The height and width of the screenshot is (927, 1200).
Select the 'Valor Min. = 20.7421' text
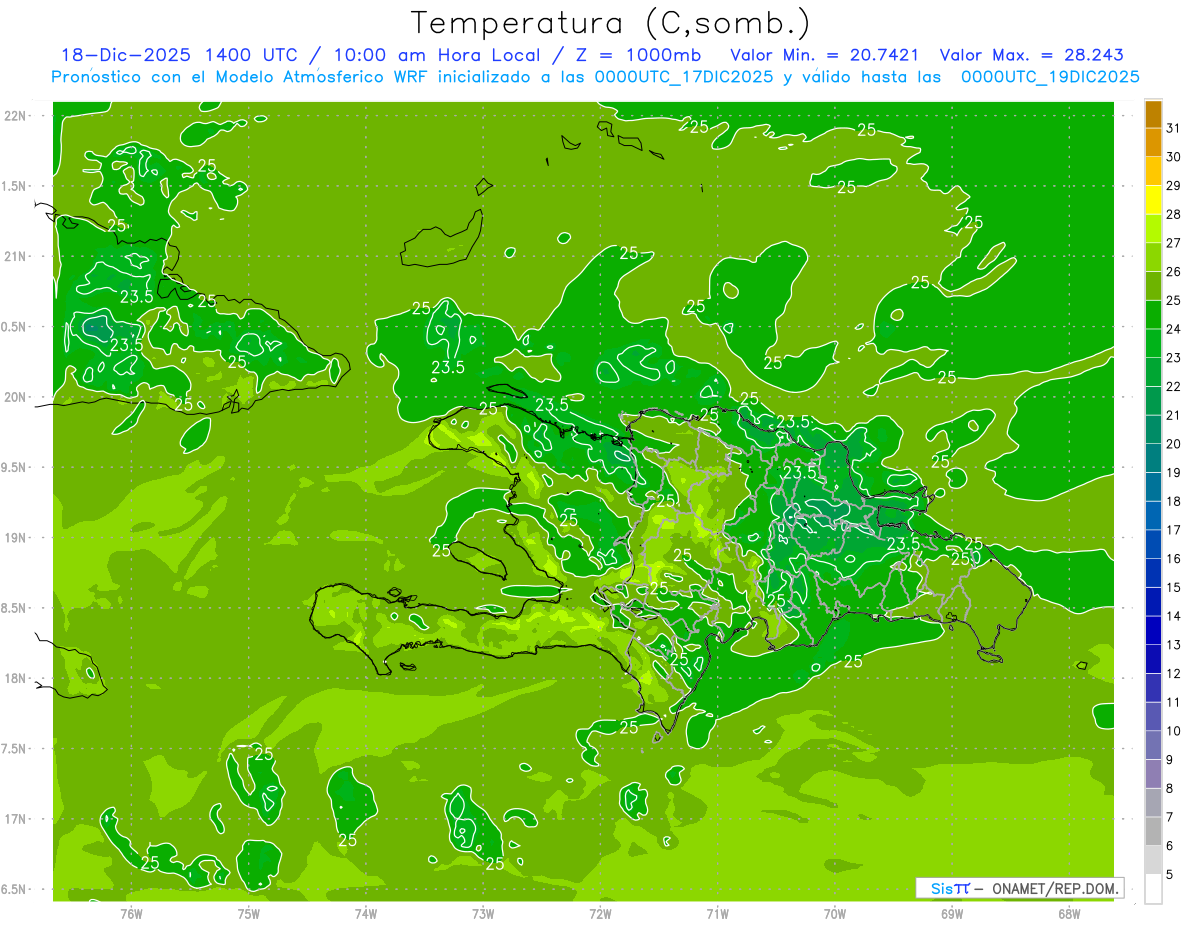(x=825, y=55)
